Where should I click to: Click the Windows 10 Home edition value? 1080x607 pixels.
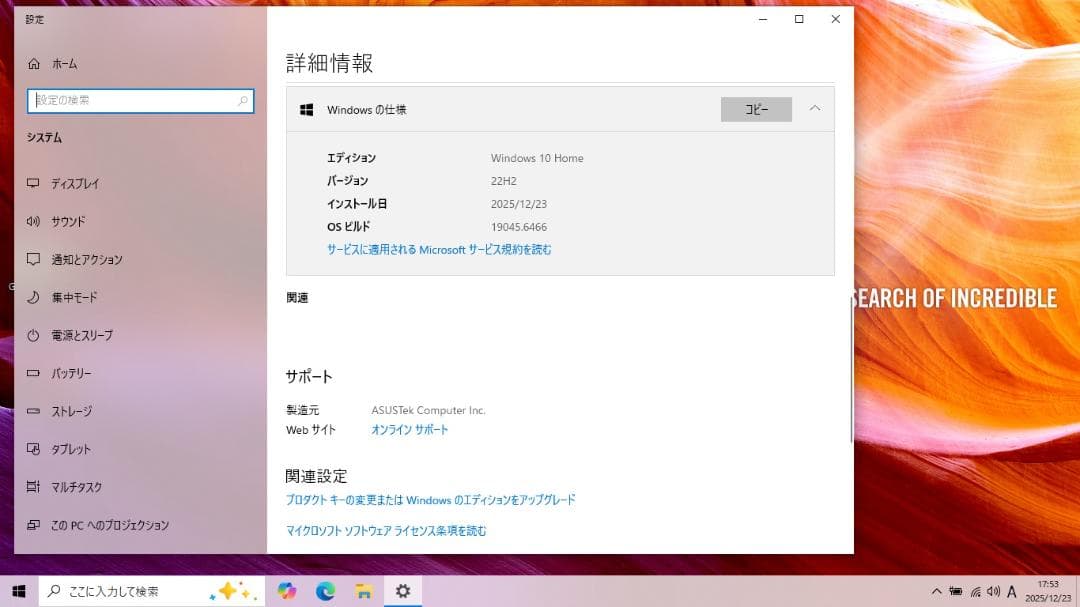coord(537,158)
